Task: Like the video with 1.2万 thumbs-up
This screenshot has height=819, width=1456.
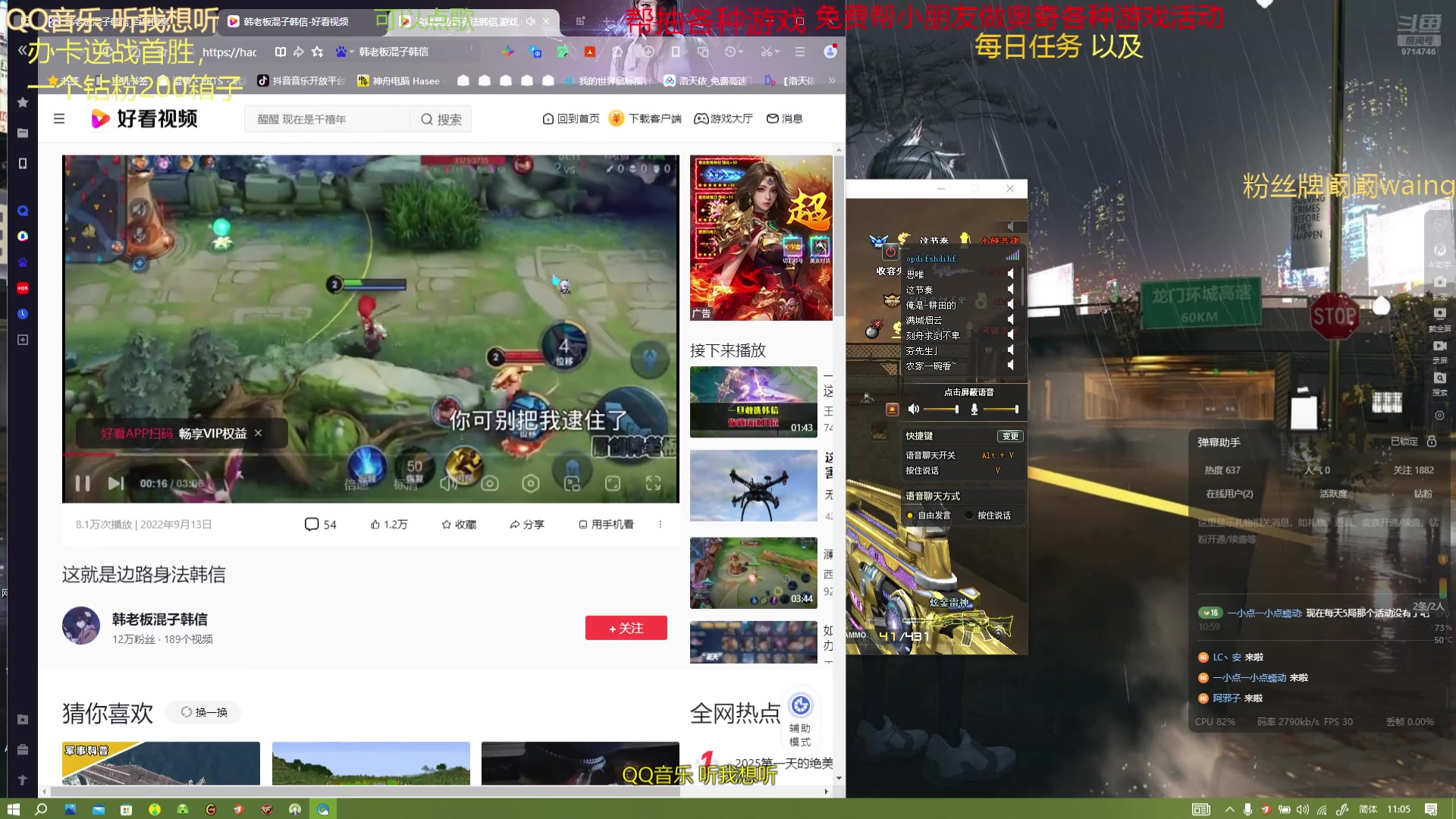Action: coord(389,524)
